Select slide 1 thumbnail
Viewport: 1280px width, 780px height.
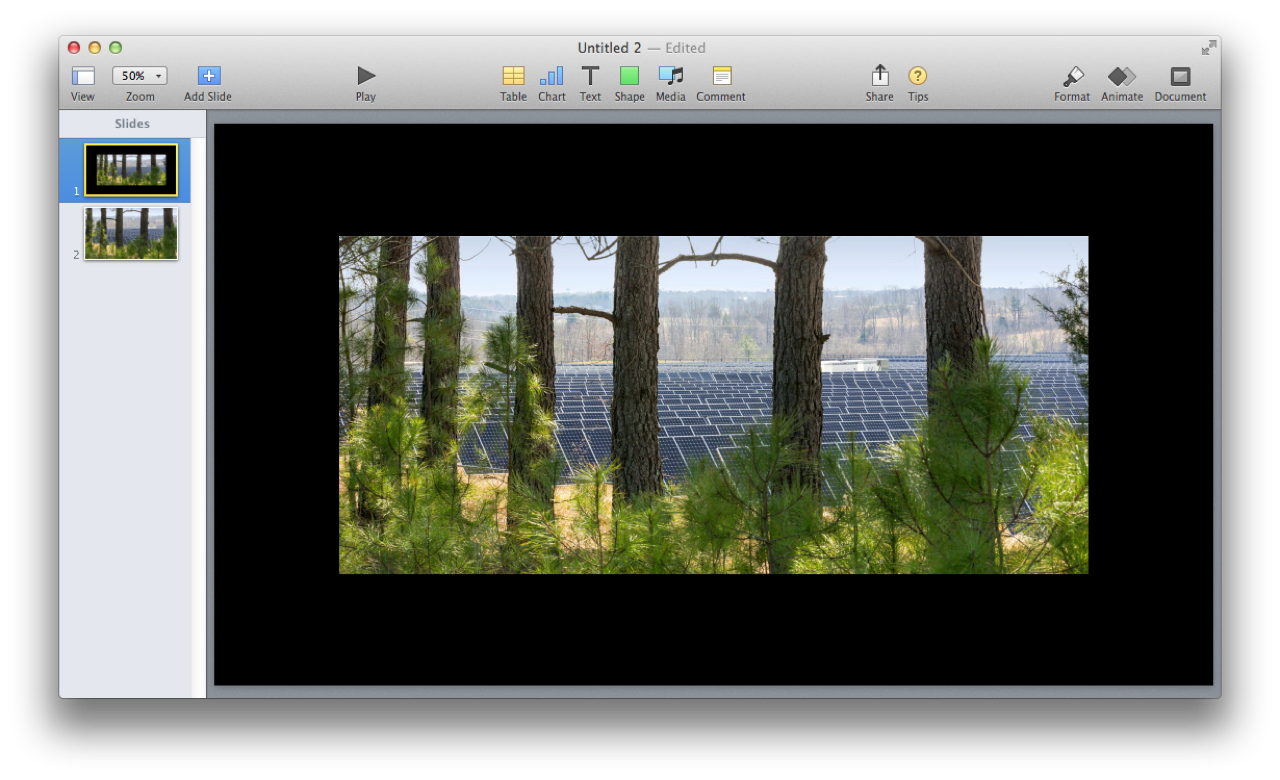click(x=131, y=170)
